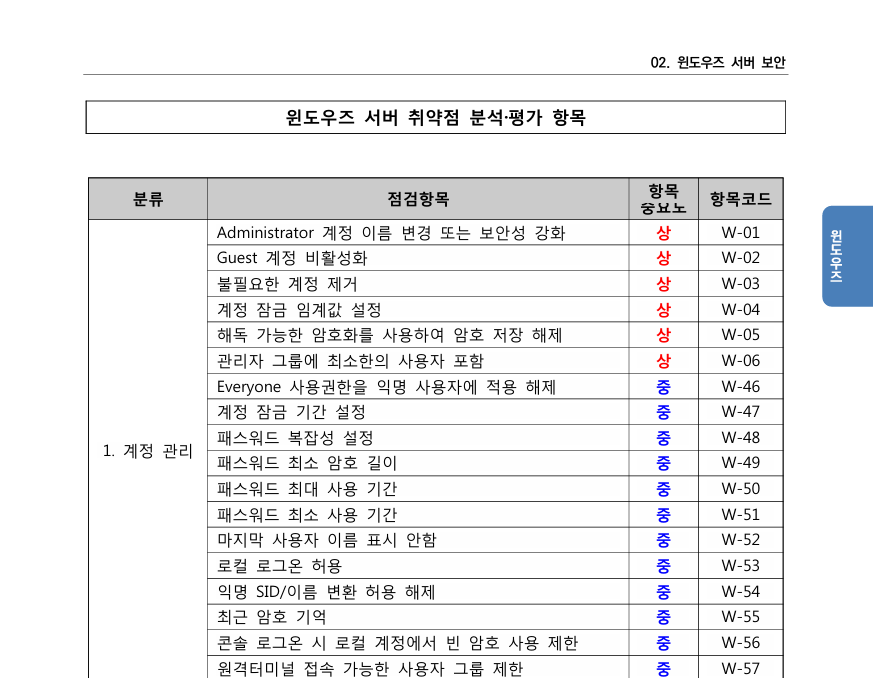Click the 분류 column header
This screenshot has height=678, width=873.
(x=148, y=199)
